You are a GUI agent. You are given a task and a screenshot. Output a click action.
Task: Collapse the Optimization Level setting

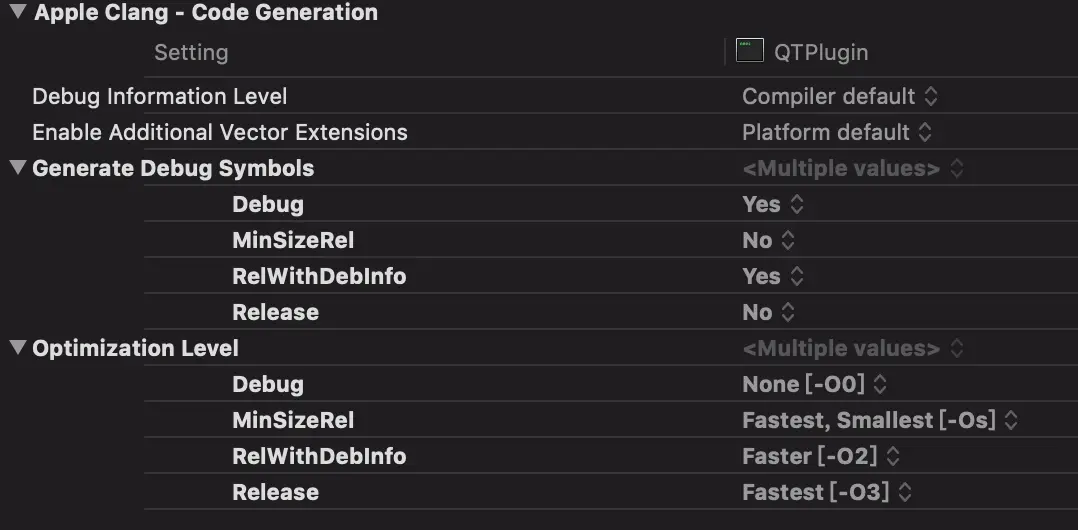(19, 348)
